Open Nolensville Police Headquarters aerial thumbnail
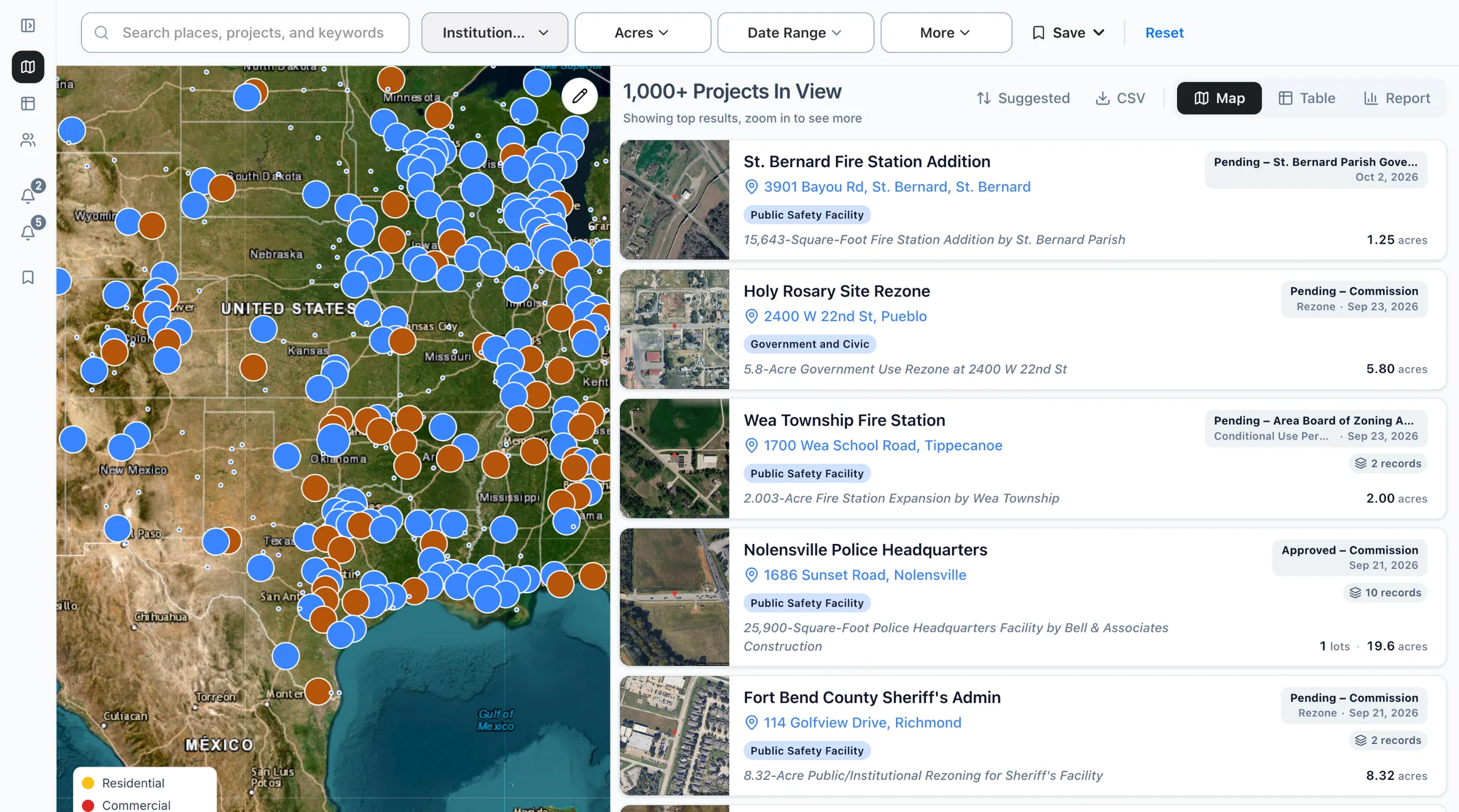The image size is (1459, 812). [674, 597]
